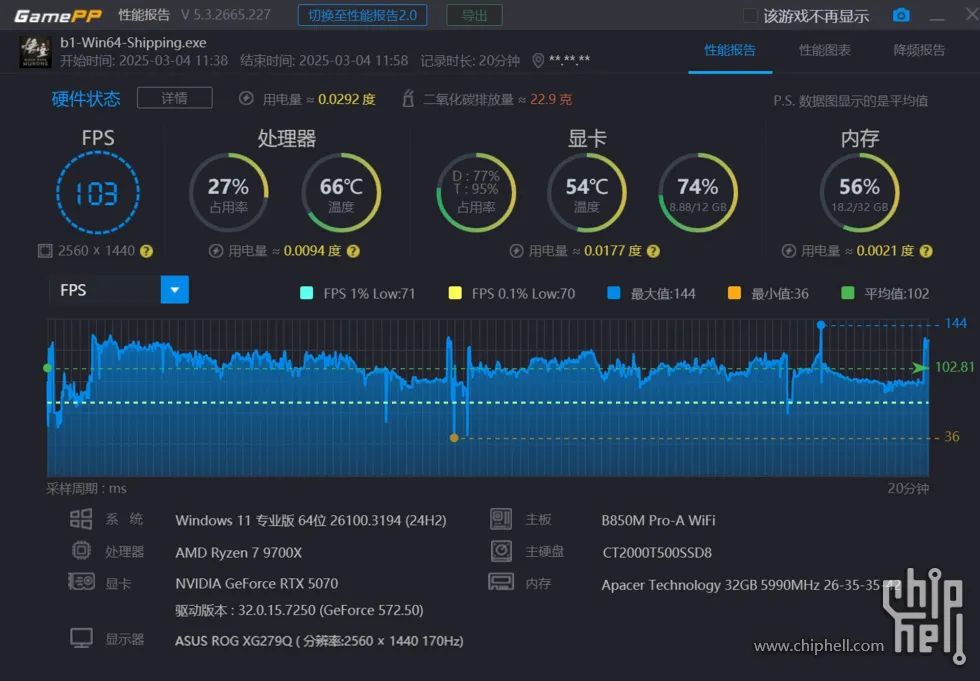The image size is (980, 681).
Task: Click the AMD Ryzen 7 9700X text
Action: tap(239, 553)
